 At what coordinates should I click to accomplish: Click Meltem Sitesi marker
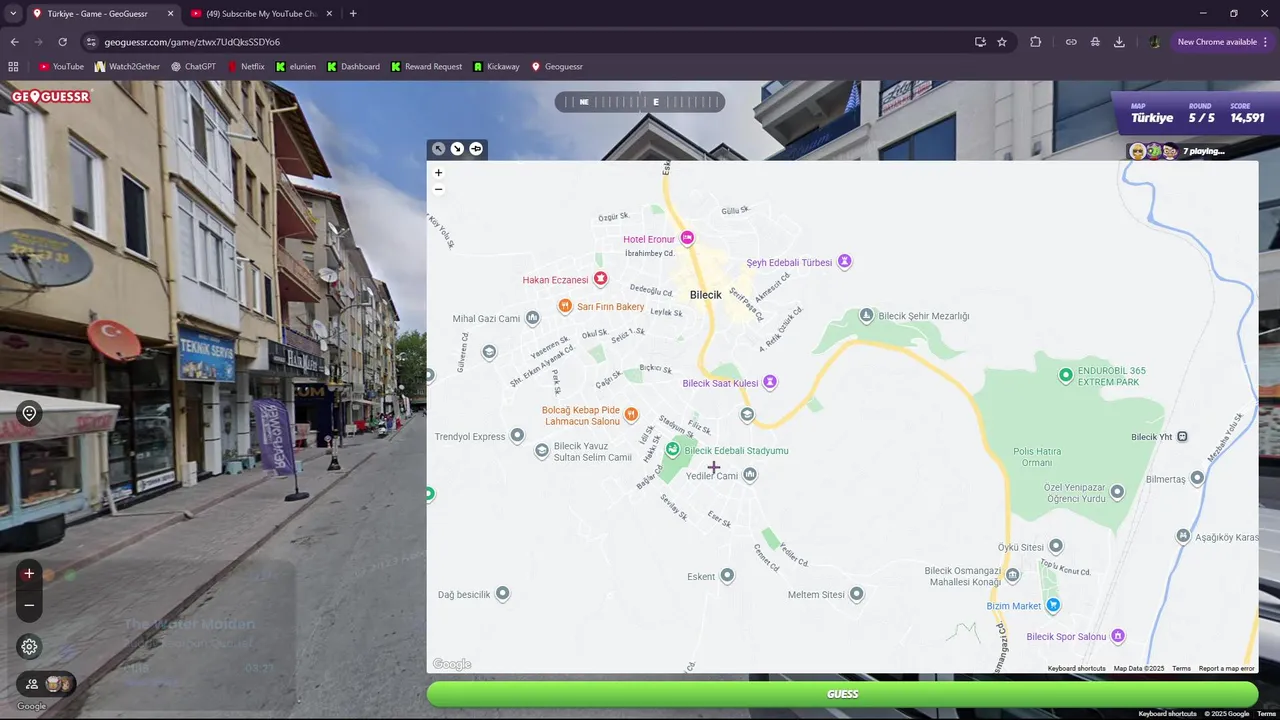(x=856, y=594)
